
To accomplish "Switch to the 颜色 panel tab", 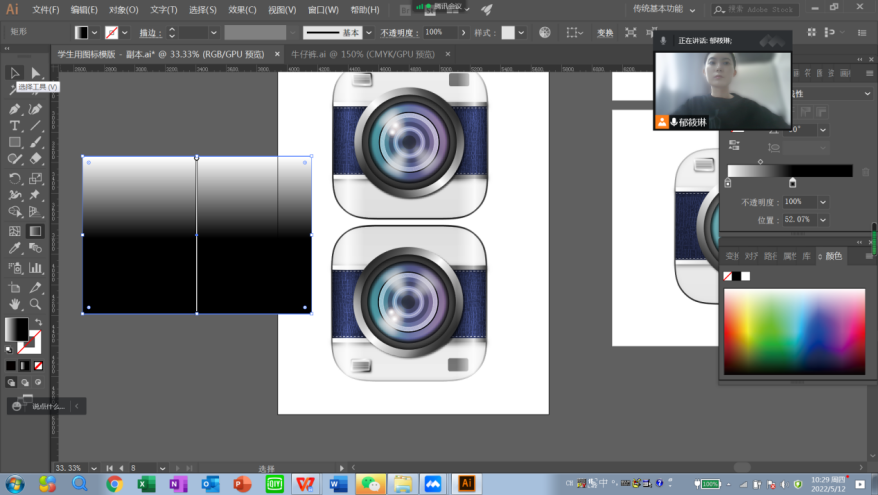I will [x=833, y=256].
